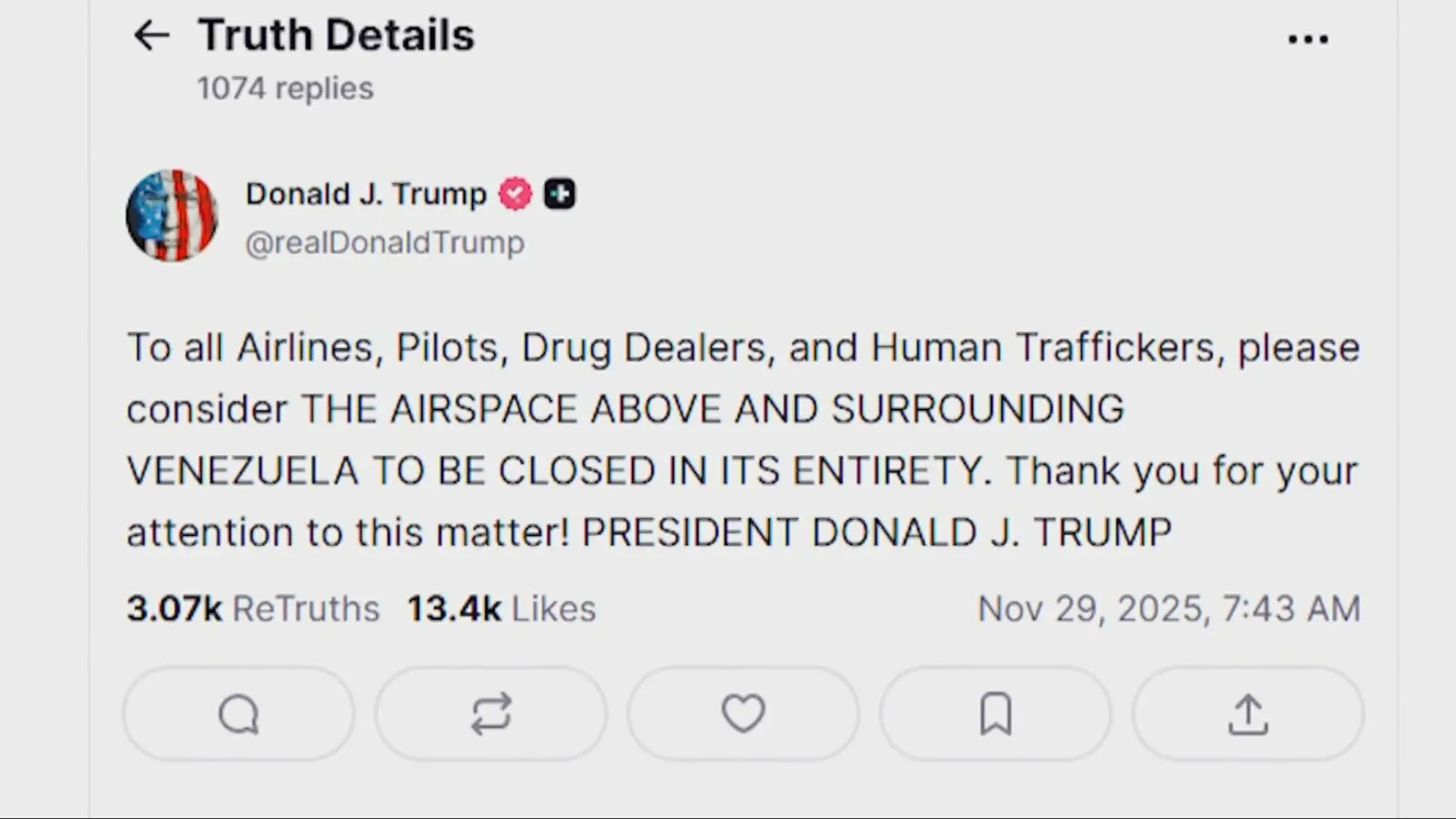Click the Truth Details page heading

coord(336,35)
